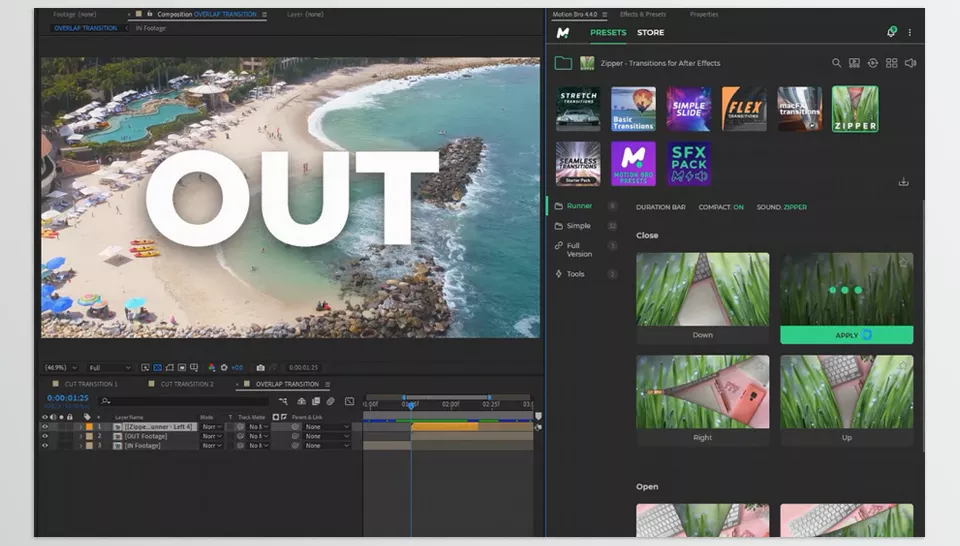Screen dimensions: 960x546
Task: Open the Runner category
Action: 579,206
